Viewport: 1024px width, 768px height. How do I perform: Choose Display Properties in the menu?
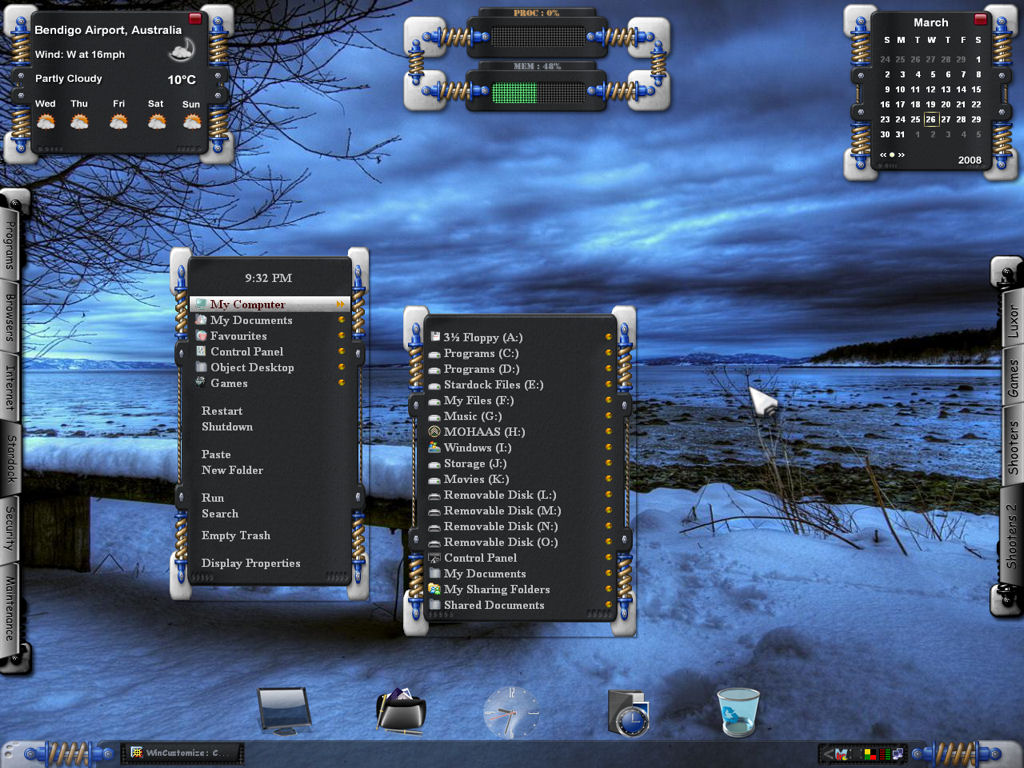(251, 563)
